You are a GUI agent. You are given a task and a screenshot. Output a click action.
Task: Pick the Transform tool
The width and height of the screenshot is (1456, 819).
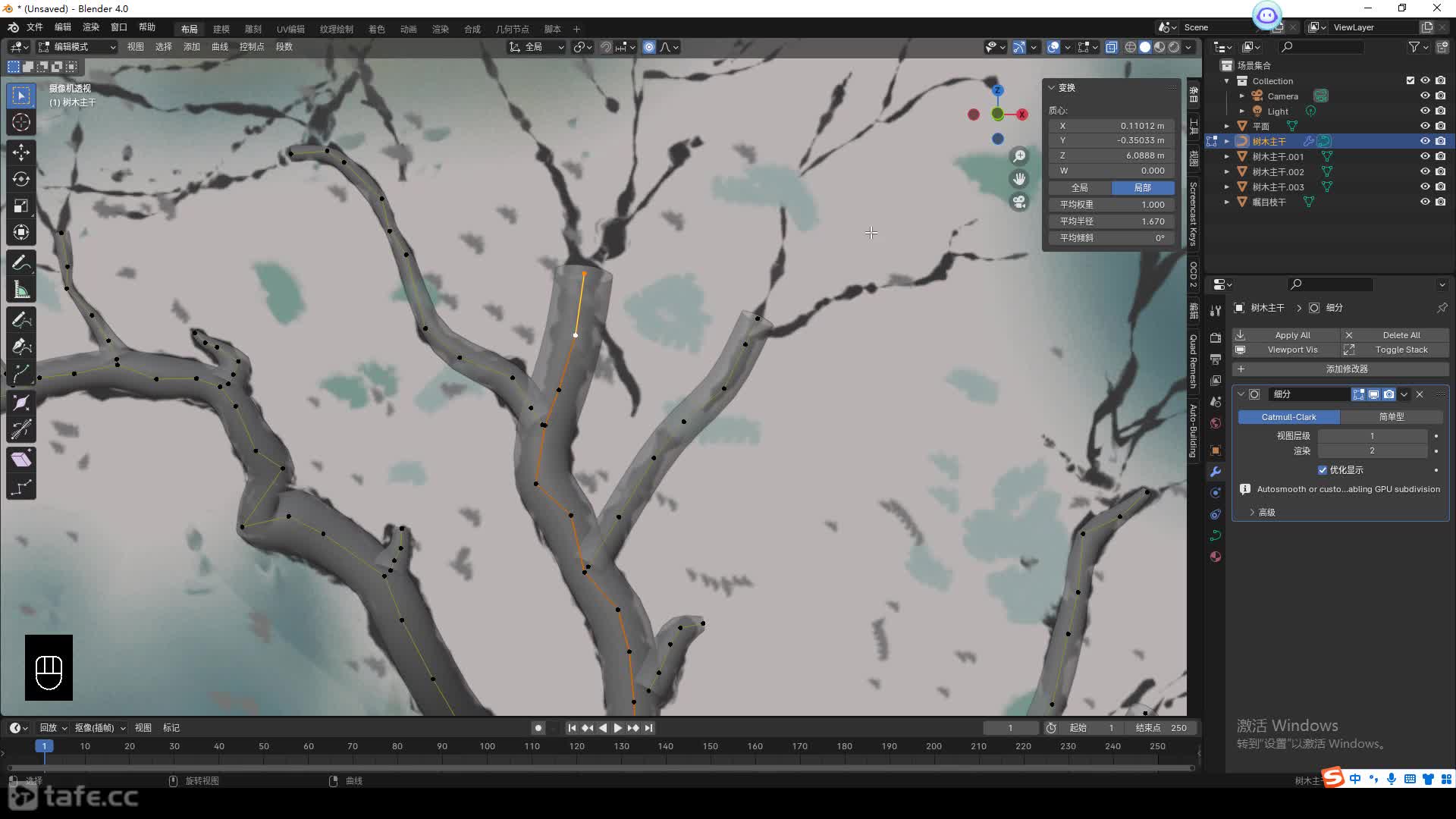click(21, 232)
